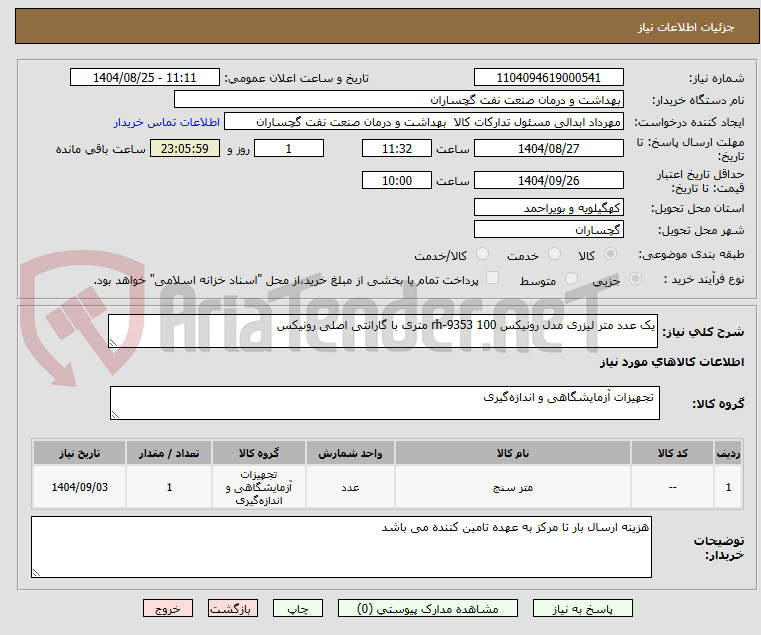The width and height of the screenshot is (761, 635).
Task: Choose the متوسط purchase process option
Action: coord(571,279)
